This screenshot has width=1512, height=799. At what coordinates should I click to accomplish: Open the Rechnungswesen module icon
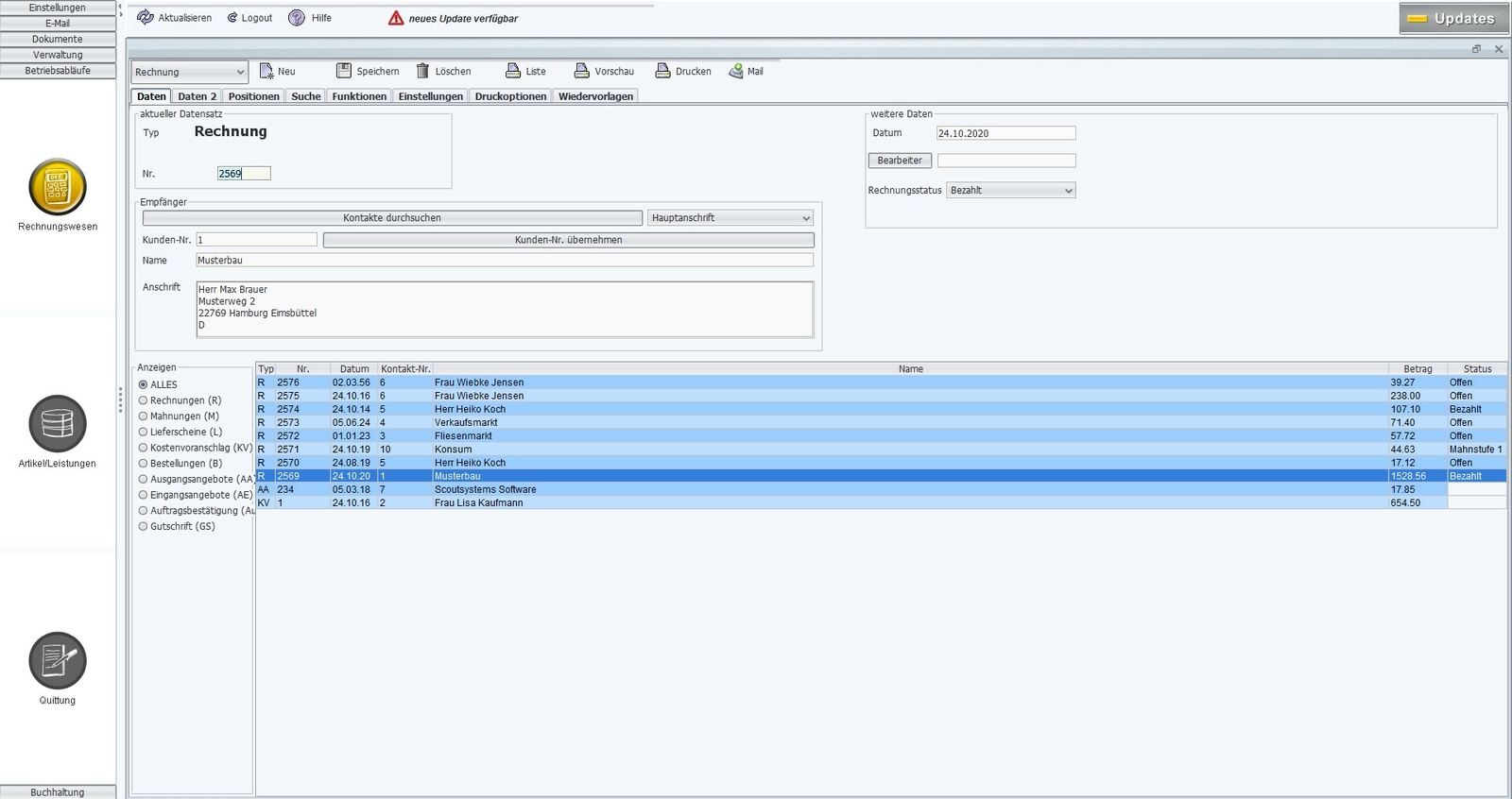(58, 187)
